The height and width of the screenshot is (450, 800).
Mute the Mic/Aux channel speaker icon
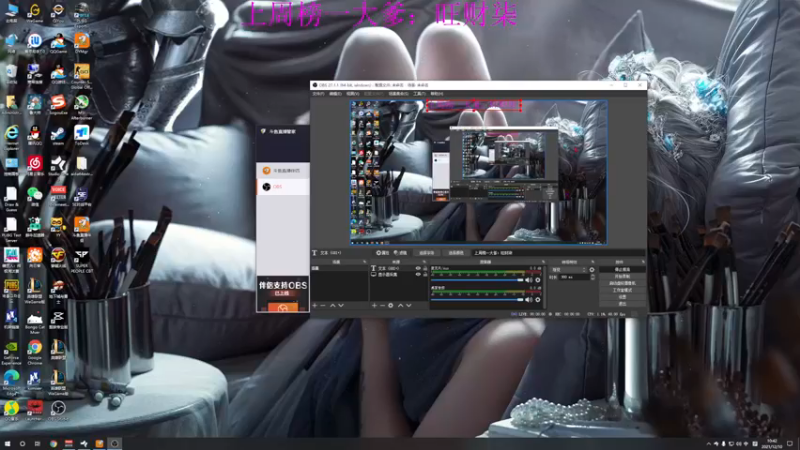529,280
